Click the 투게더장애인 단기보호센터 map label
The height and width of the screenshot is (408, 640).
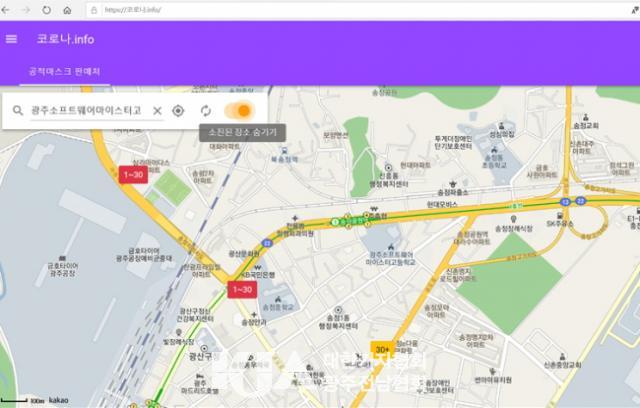point(453,142)
